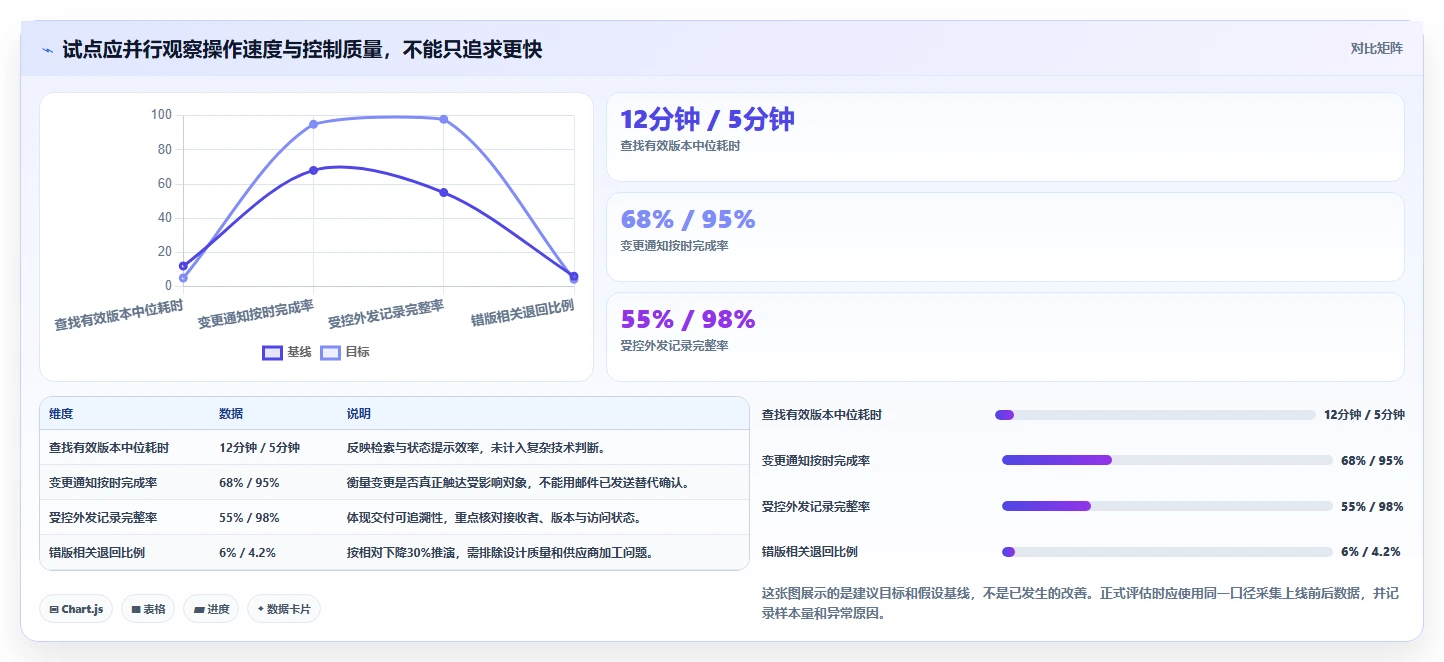This screenshot has width=1444, height=662.
Task: Click baseline data point on 受控外发记录完整率 in chart
Action: [444, 192]
